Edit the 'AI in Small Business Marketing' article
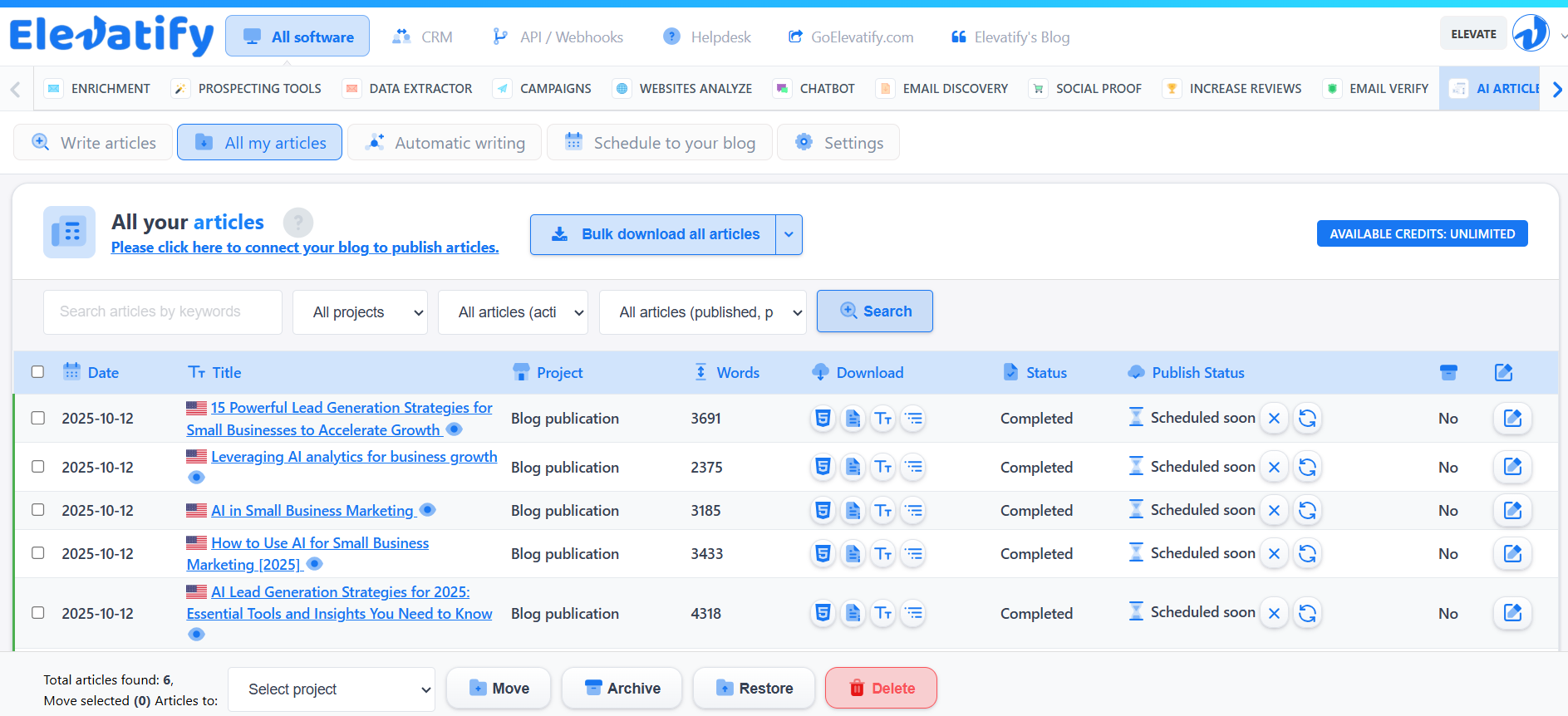 1512,511
